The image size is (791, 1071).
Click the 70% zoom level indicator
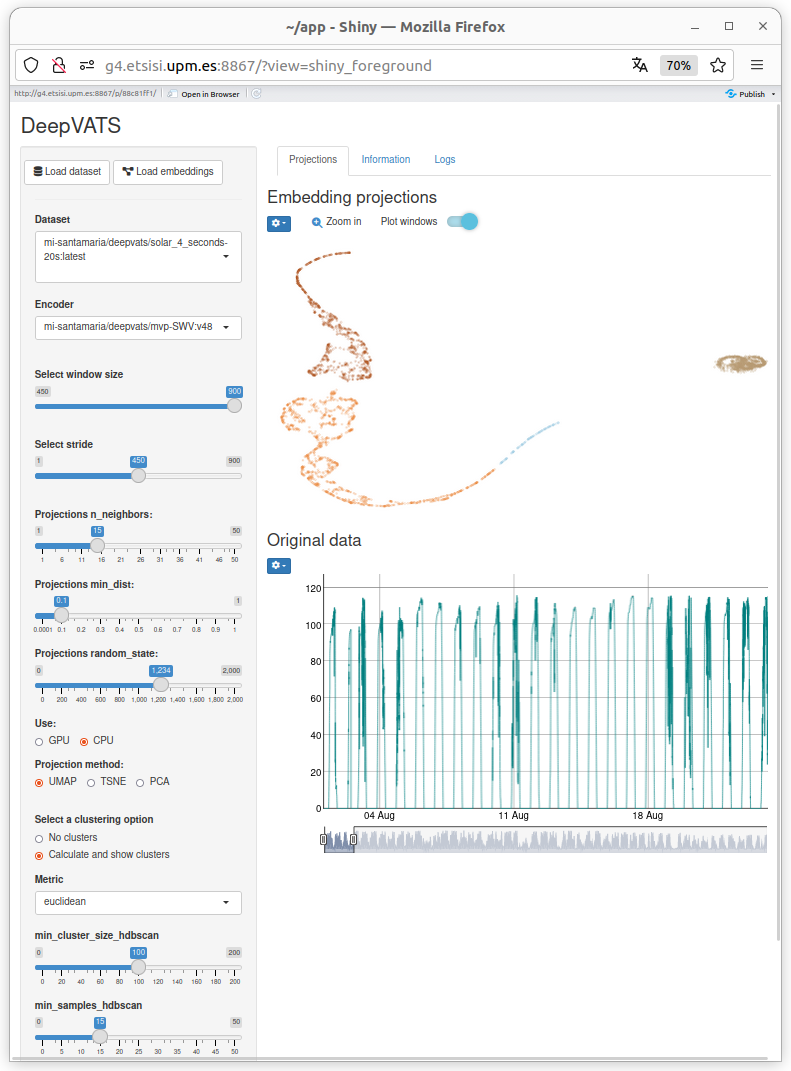click(x=678, y=66)
